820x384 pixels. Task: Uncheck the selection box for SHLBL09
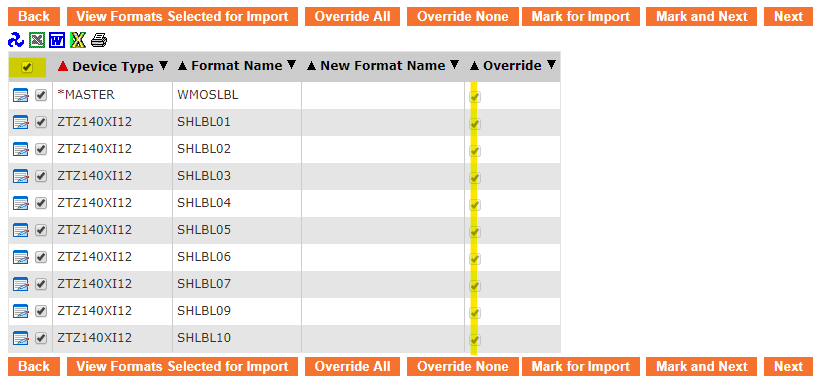[x=41, y=311]
